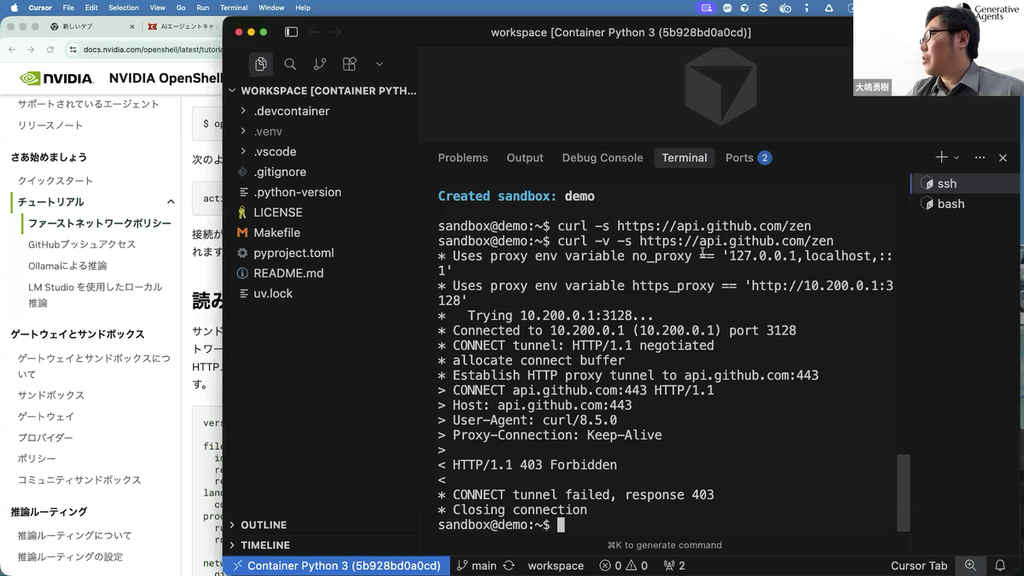Open the main branch picker in status bar
1024x576 pixels.
click(477, 566)
